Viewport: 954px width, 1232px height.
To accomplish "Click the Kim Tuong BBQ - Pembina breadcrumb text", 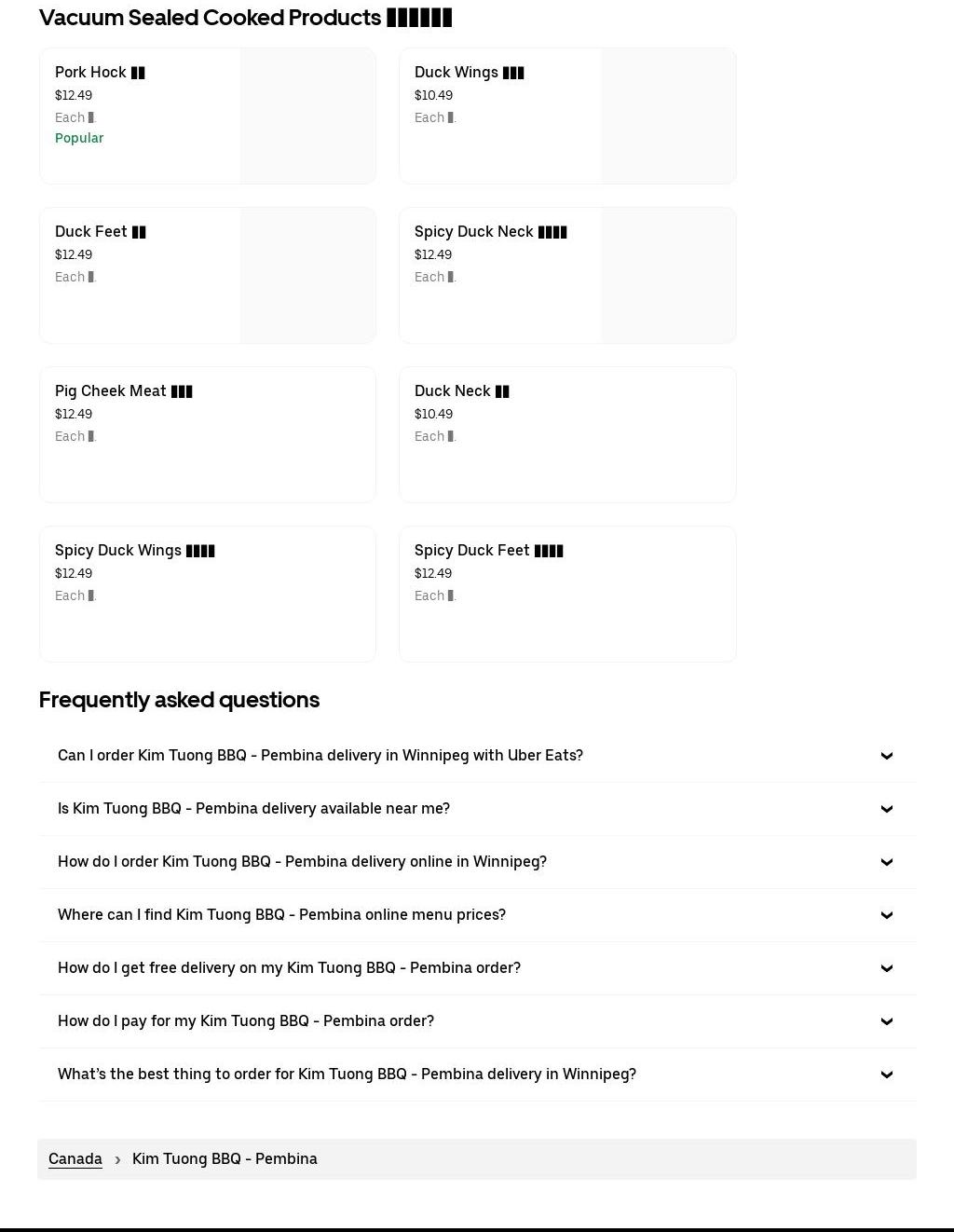I will 225,1159.
